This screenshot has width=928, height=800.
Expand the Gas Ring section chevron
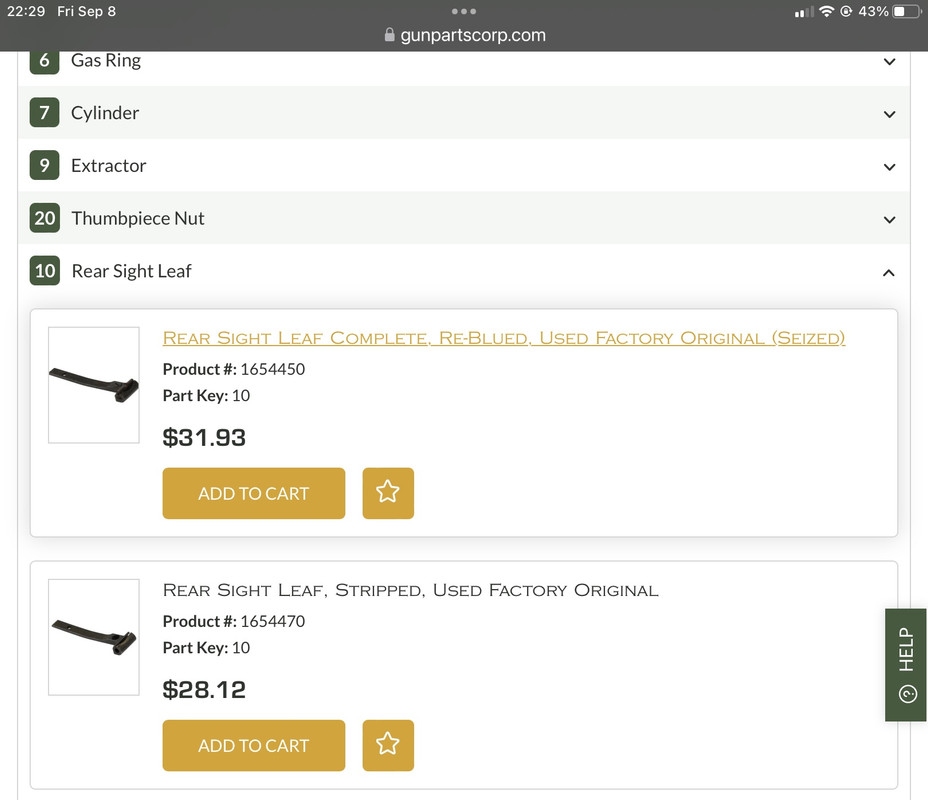(889, 62)
